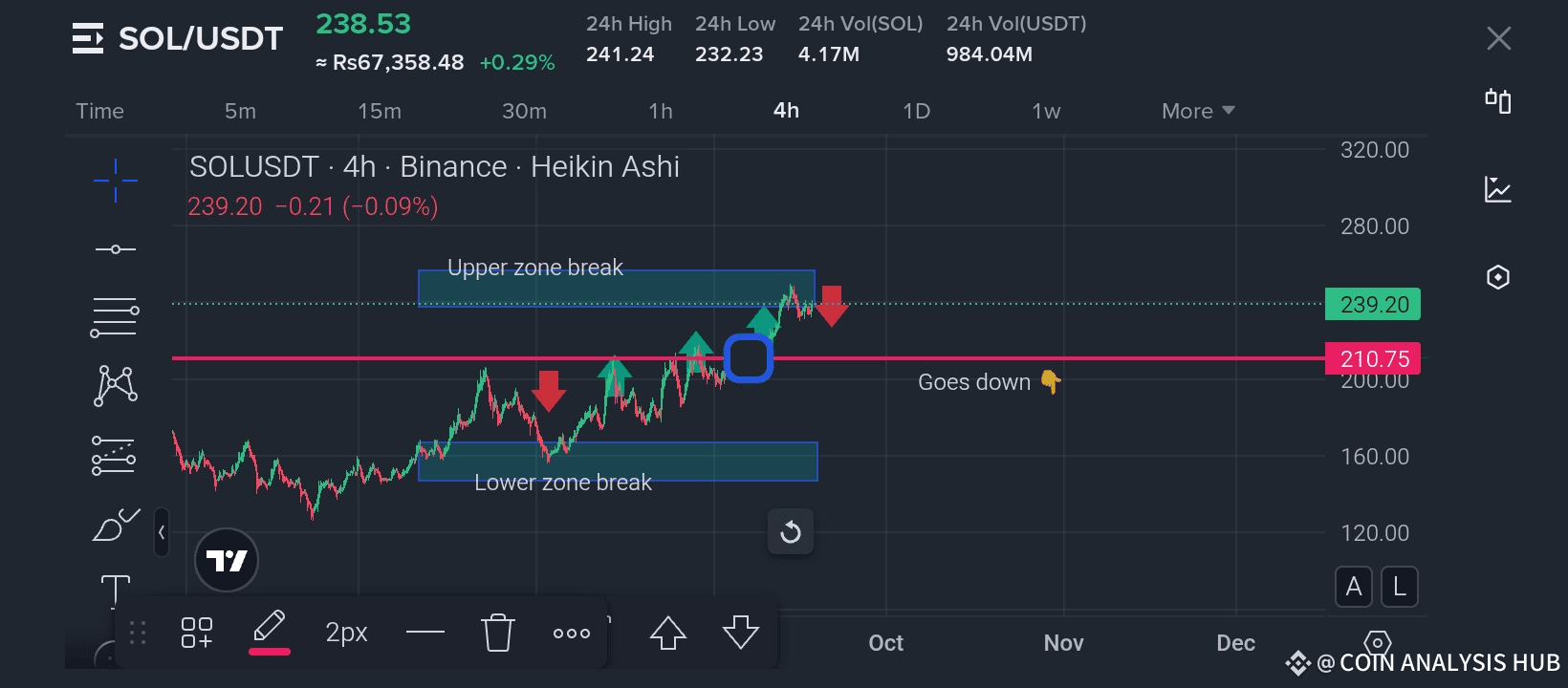Toggle log scale 'L' button
Screen dimensions: 1568x688
coord(1400,587)
